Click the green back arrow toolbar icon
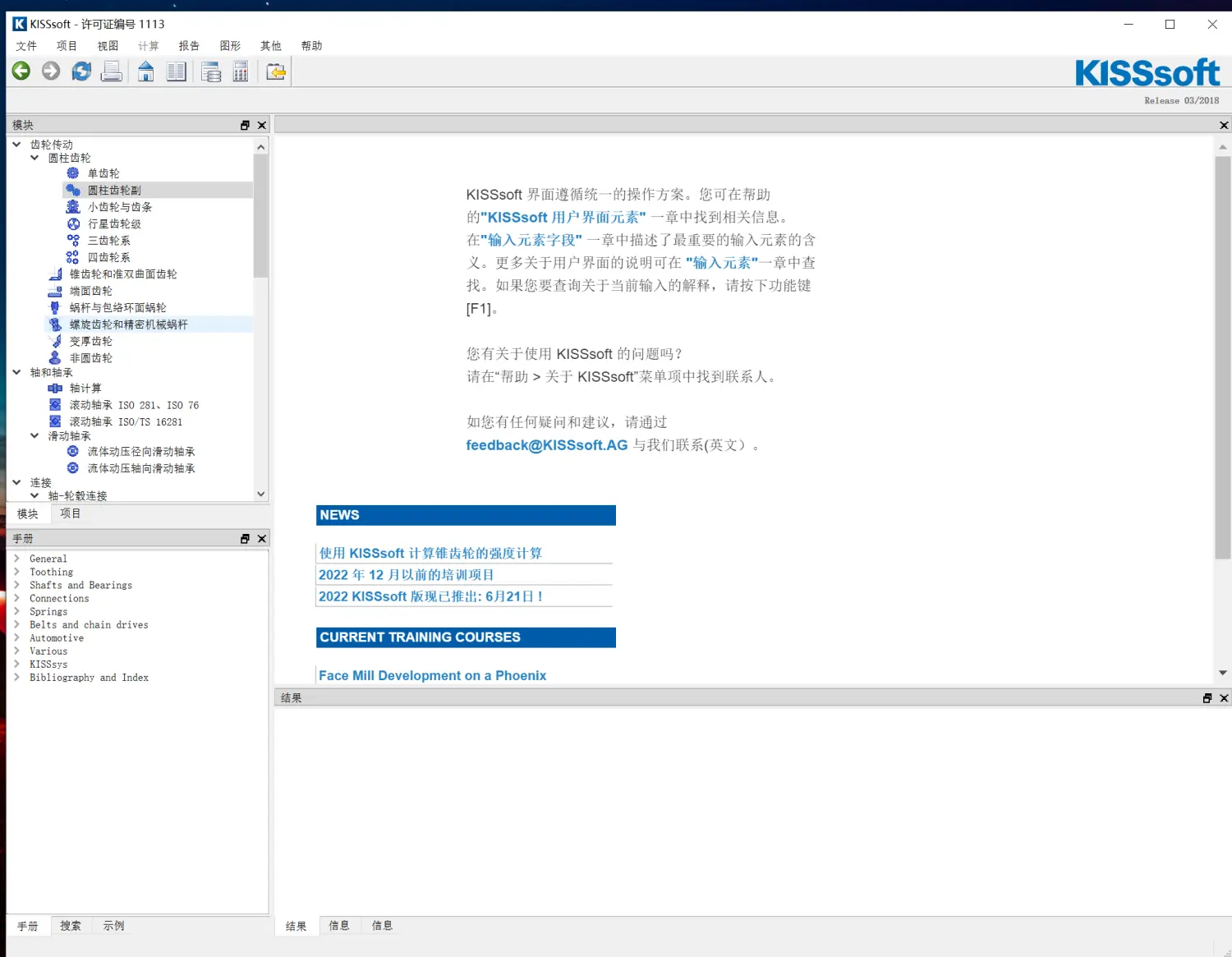The image size is (1232, 957). coord(21,71)
